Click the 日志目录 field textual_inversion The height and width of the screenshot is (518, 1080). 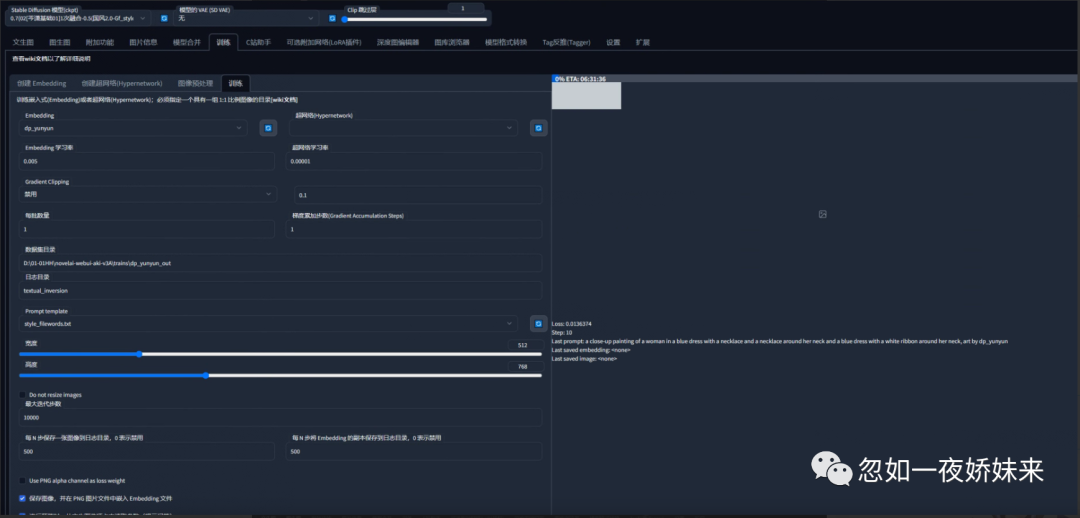pyautogui.click(x=280, y=291)
